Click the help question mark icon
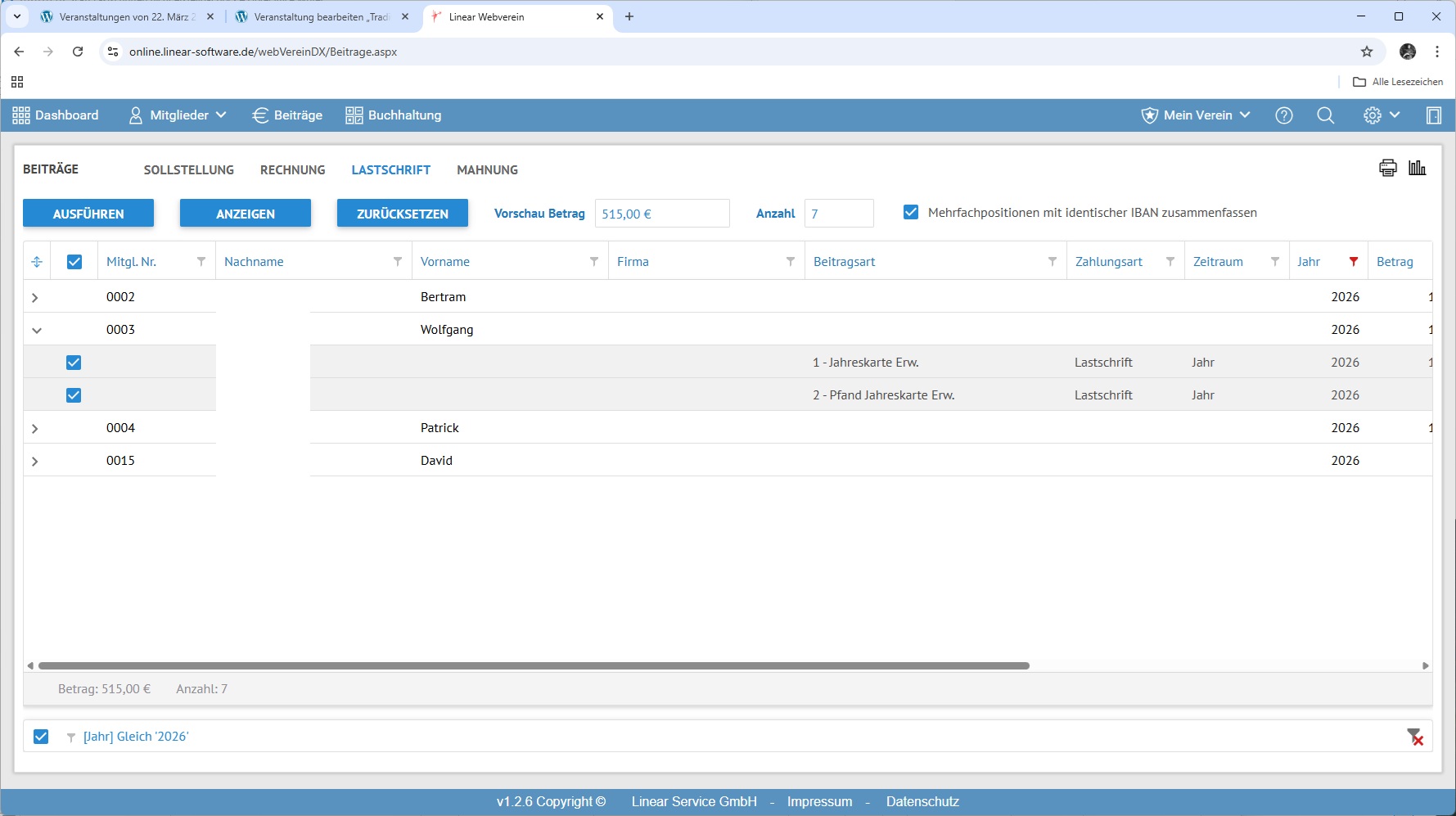This screenshot has height=816, width=1456. 1283,115
